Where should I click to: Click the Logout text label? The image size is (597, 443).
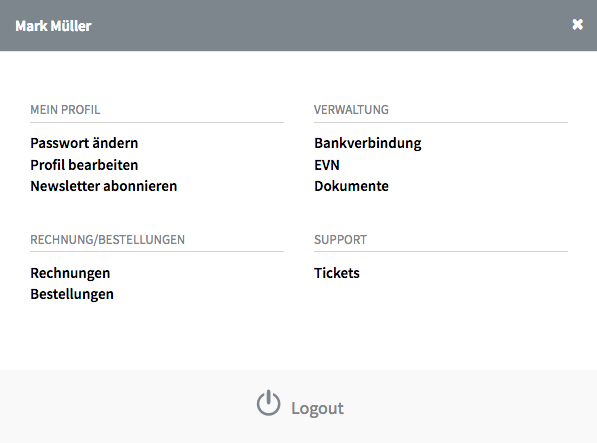318,408
